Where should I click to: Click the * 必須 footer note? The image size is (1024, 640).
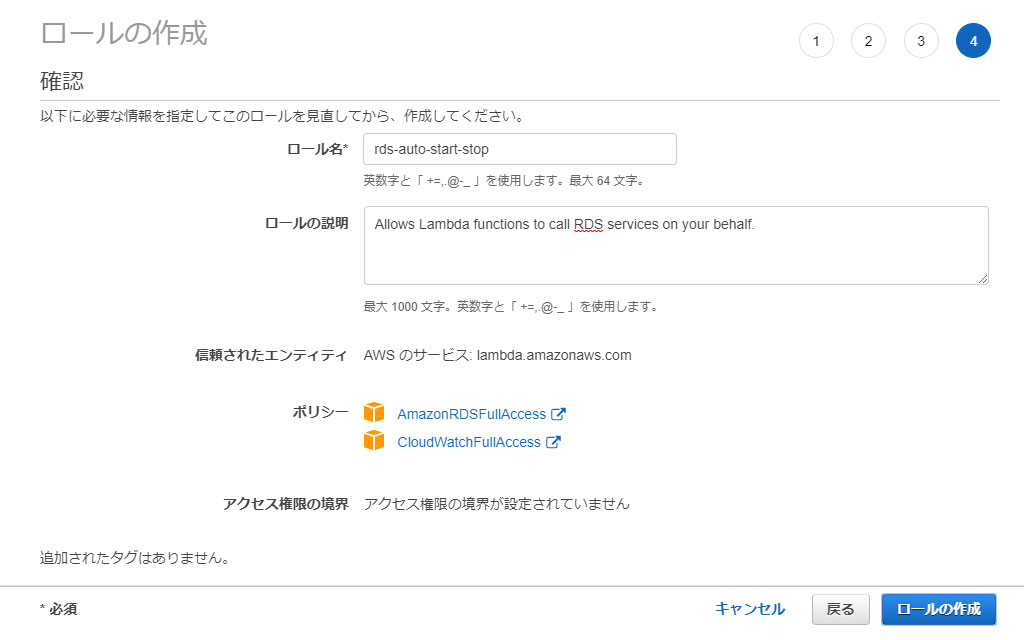[x=59, y=609]
